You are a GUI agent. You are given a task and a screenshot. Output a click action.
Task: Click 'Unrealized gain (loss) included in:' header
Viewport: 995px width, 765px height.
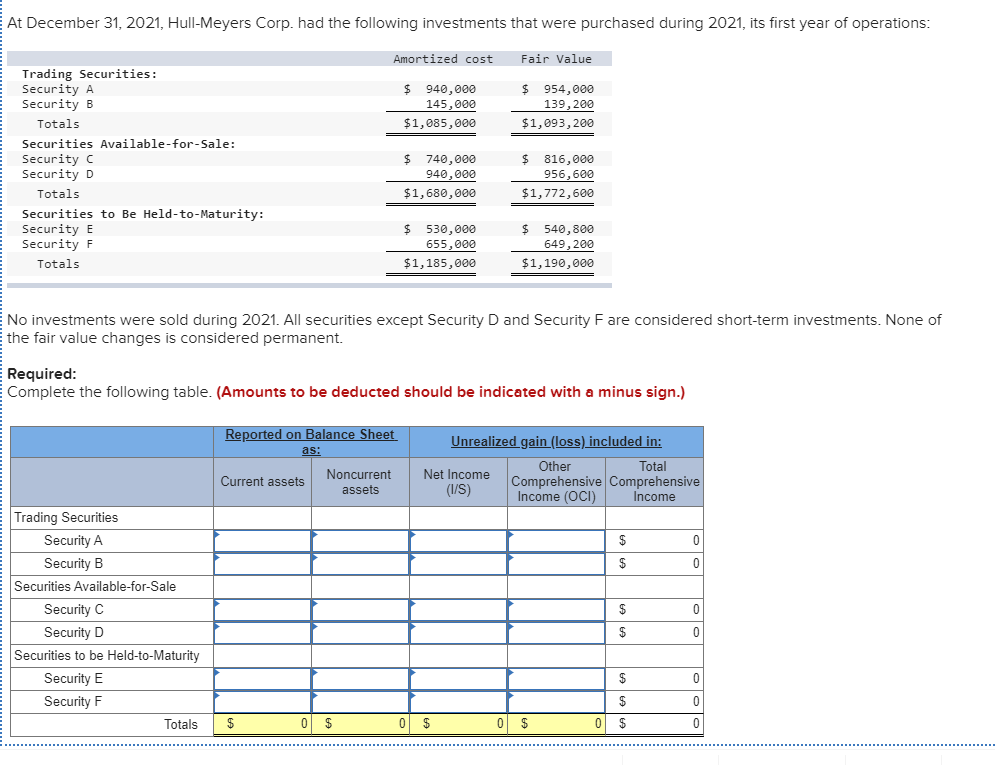(x=556, y=441)
